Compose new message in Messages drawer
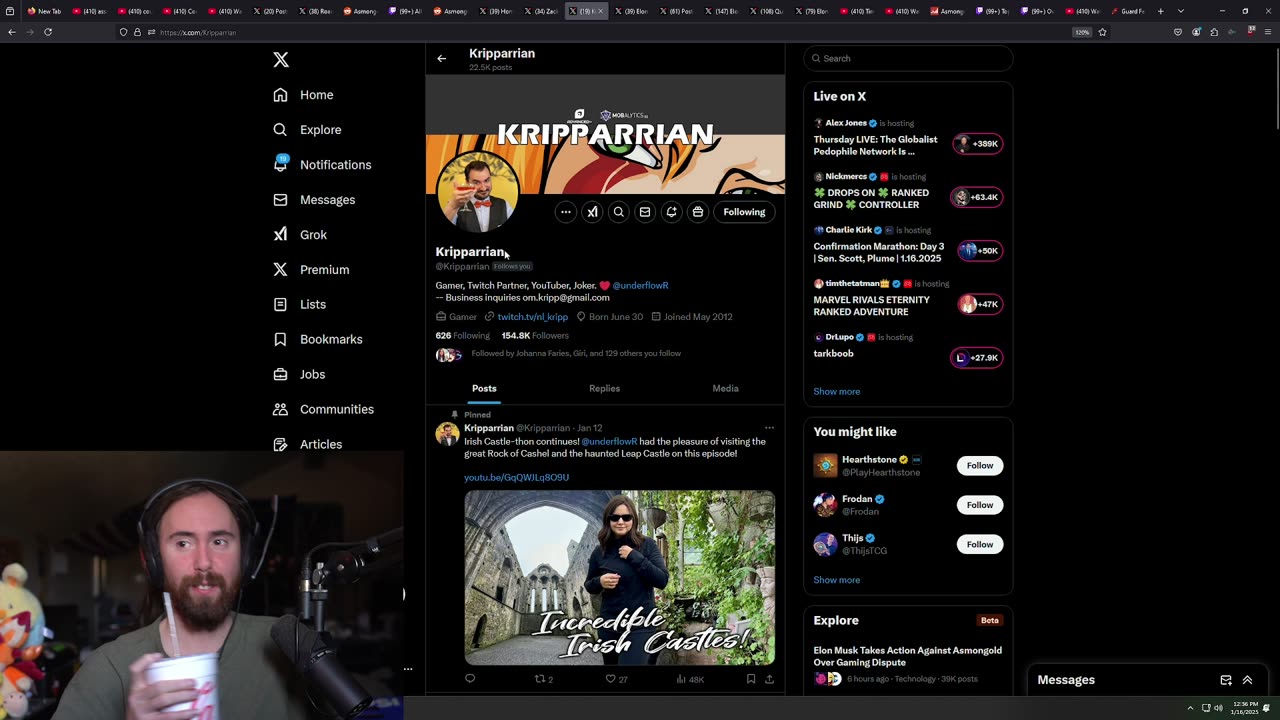This screenshot has width=1280, height=720. pos(1226,680)
